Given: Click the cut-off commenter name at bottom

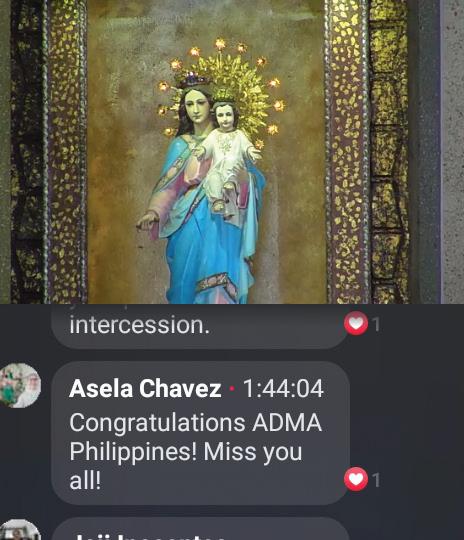Looking at the screenshot, I should click(148, 537).
